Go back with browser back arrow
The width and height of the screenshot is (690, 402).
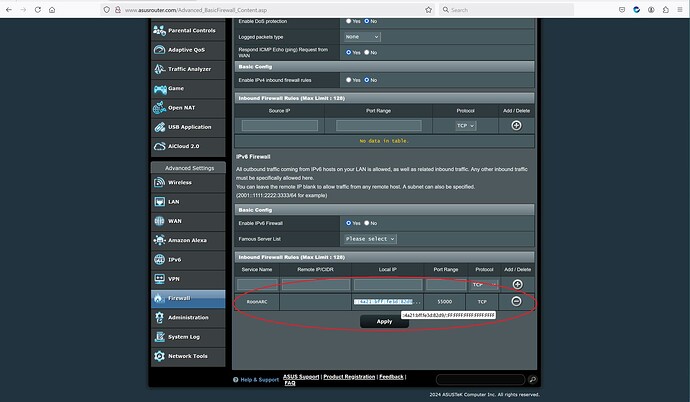click(x=9, y=10)
